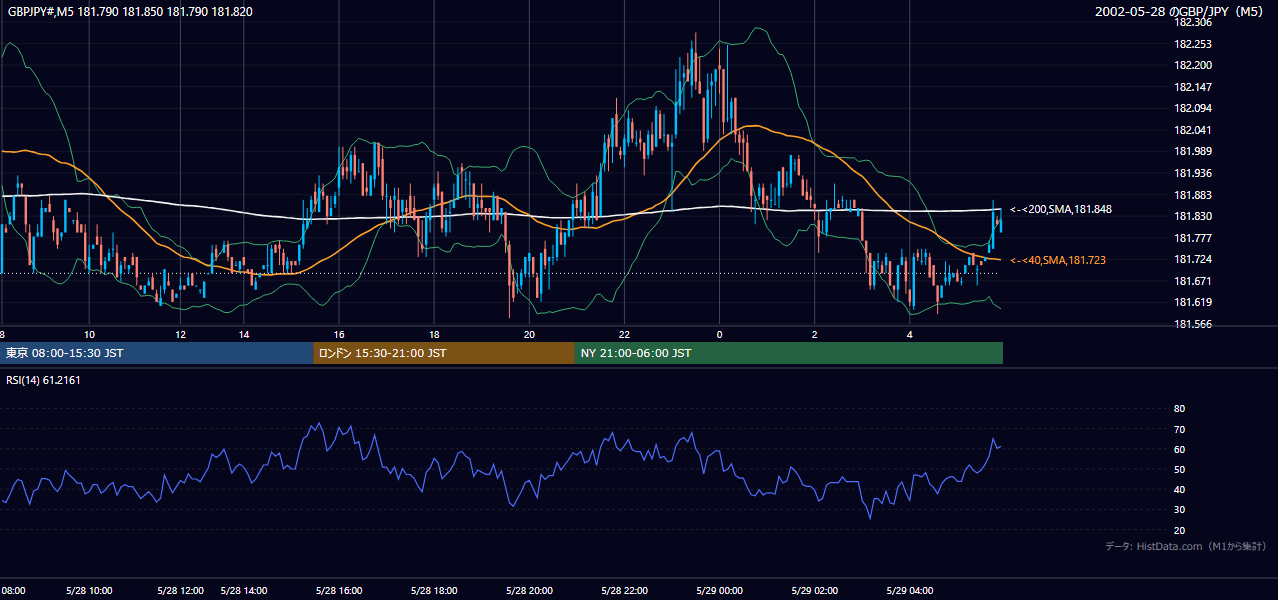Click hour marker 10 under price chart

pos(90,334)
